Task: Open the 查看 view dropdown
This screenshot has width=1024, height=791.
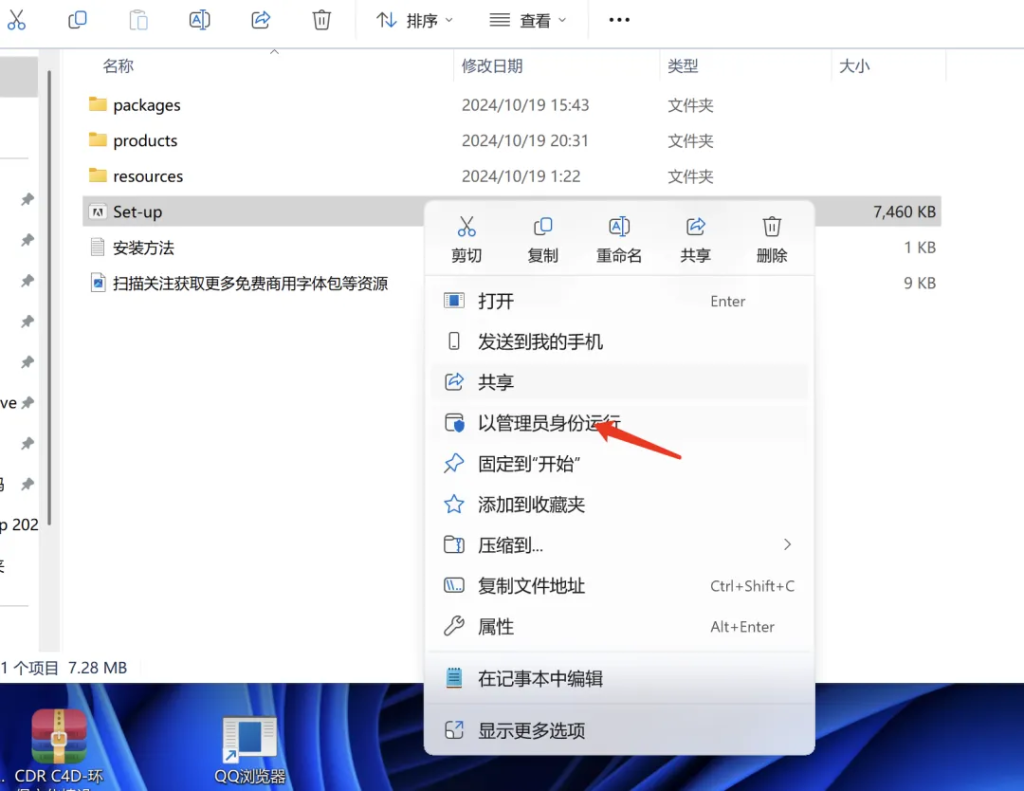Action: click(528, 21)
